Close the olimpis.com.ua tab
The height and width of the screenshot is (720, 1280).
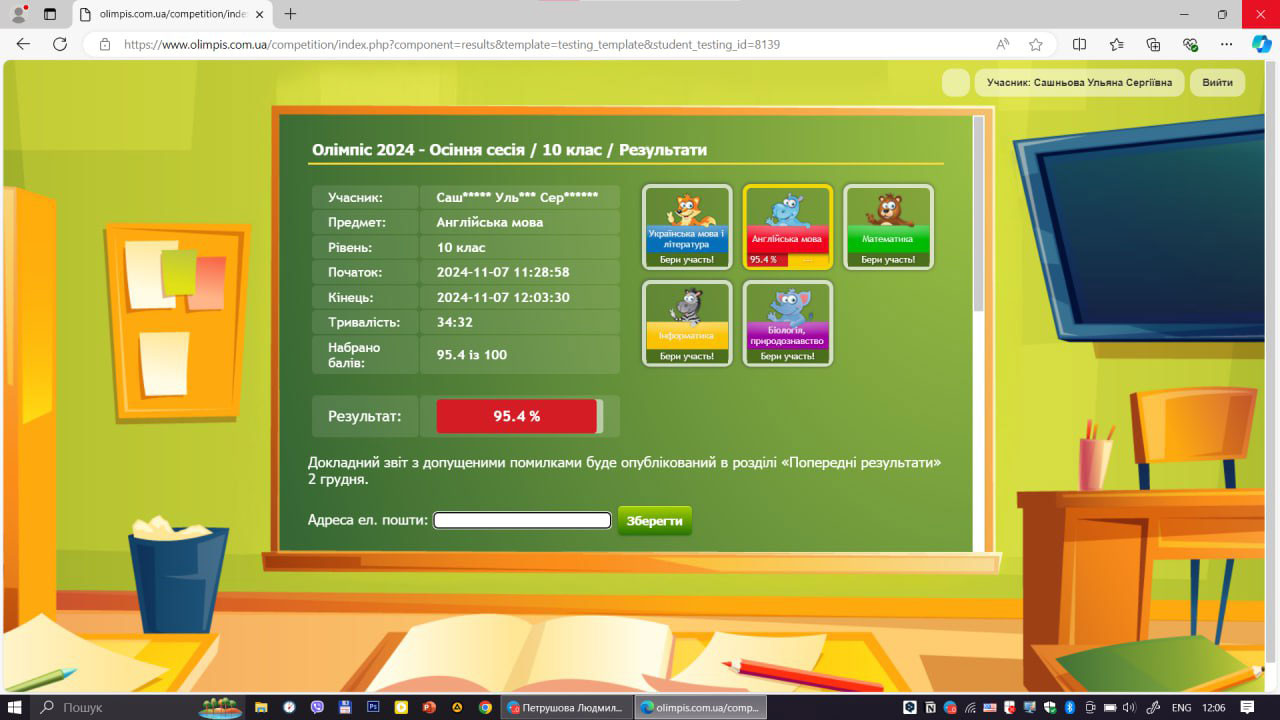click(x=259, y=14)
